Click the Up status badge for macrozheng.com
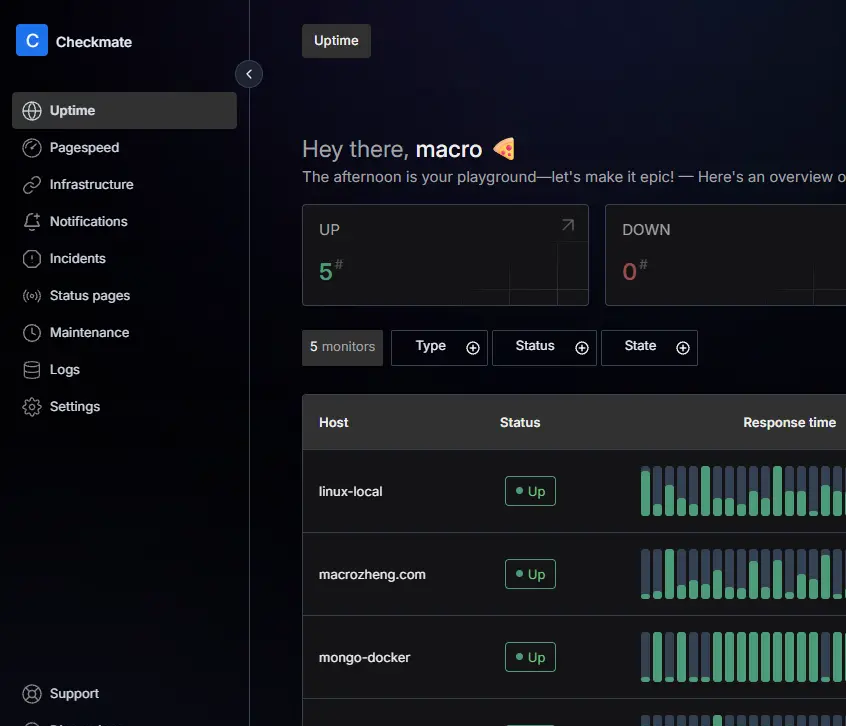The image size is (846, 726). click(x=530, y=574)
